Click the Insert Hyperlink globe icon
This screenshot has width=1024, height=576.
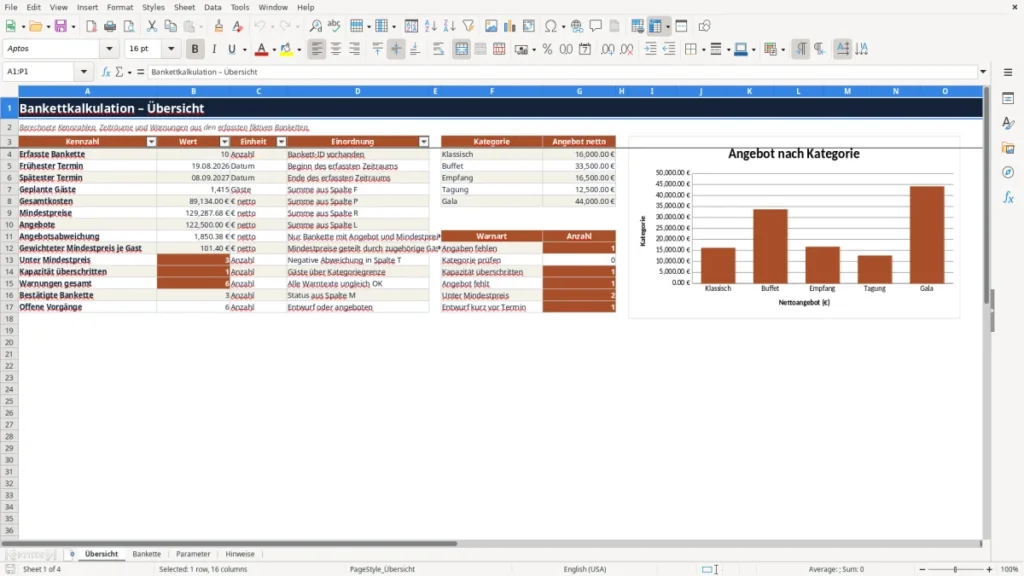coord(577,26)
